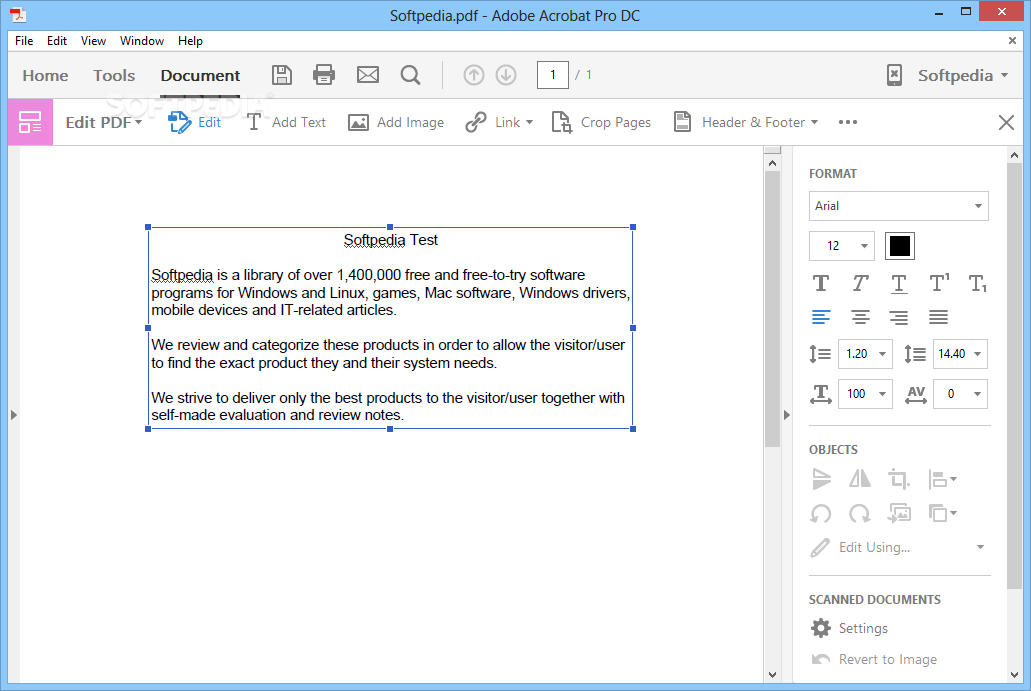
Task: Send file by email envelope icon
Action: tap(368, 75)
